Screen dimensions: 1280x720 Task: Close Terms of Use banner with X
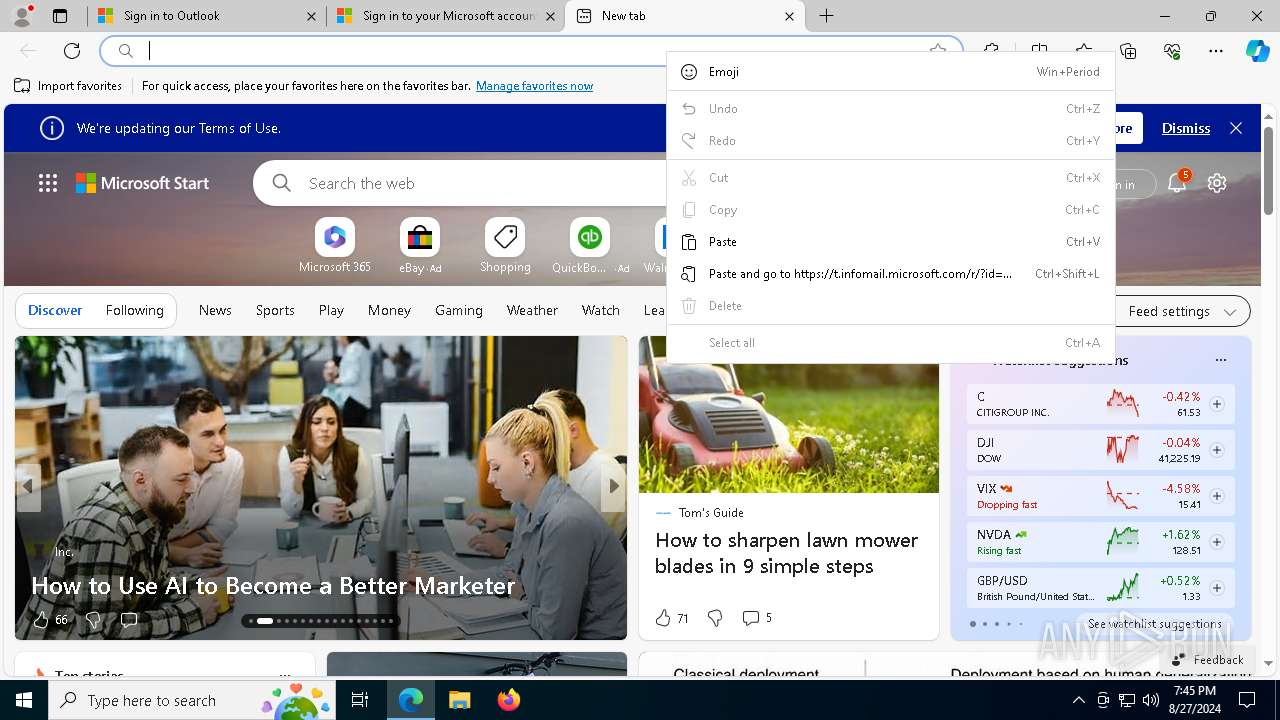click(1236, 128)
